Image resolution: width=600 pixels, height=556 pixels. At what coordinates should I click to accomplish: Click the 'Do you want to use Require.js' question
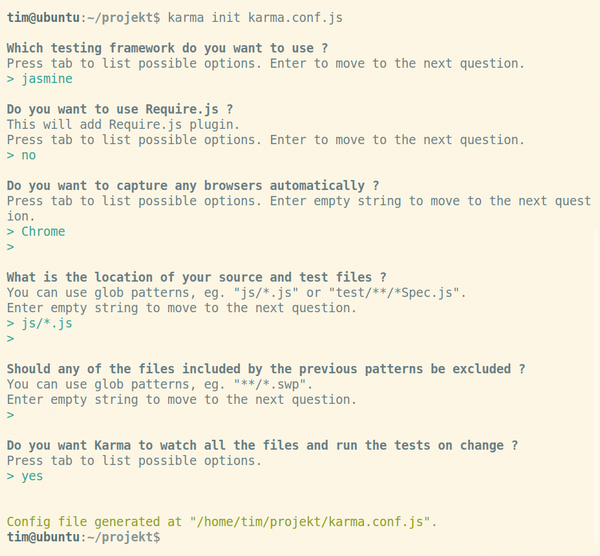(120, 109)
